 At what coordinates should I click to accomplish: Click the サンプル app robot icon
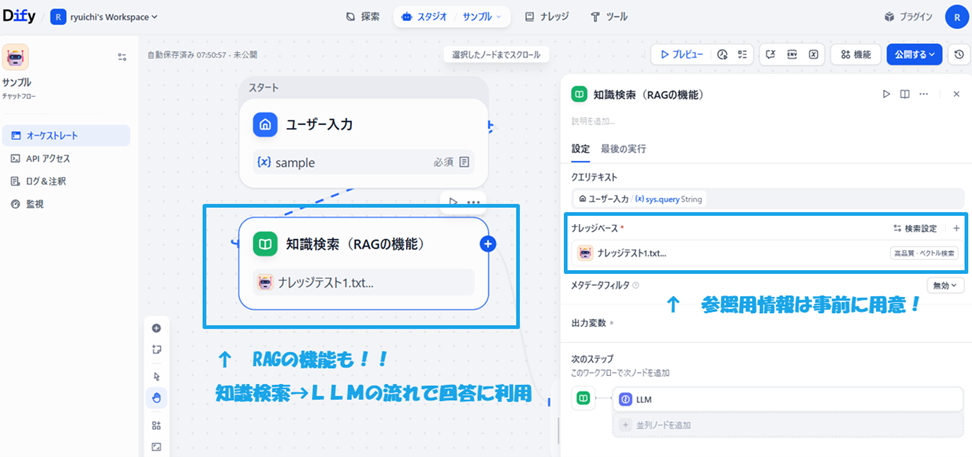(15, 57)
